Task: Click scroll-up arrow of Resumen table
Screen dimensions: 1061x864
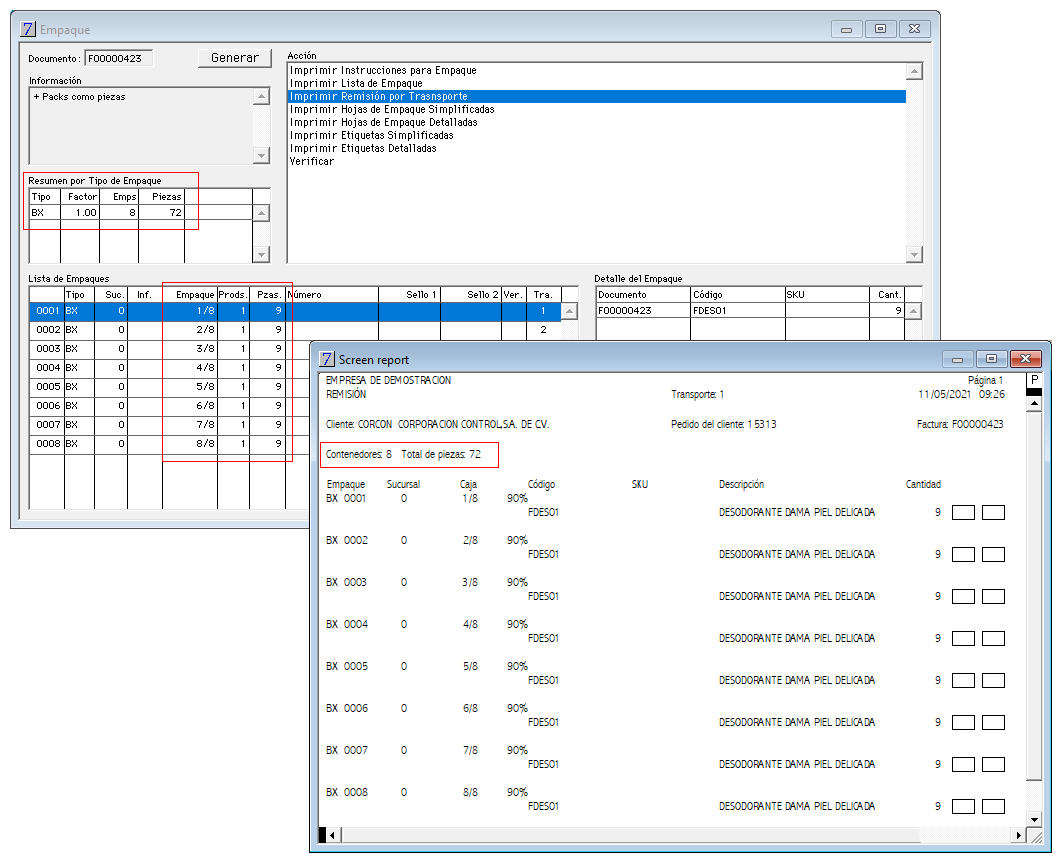Action: pyautogui.click(x=261, y=213)
